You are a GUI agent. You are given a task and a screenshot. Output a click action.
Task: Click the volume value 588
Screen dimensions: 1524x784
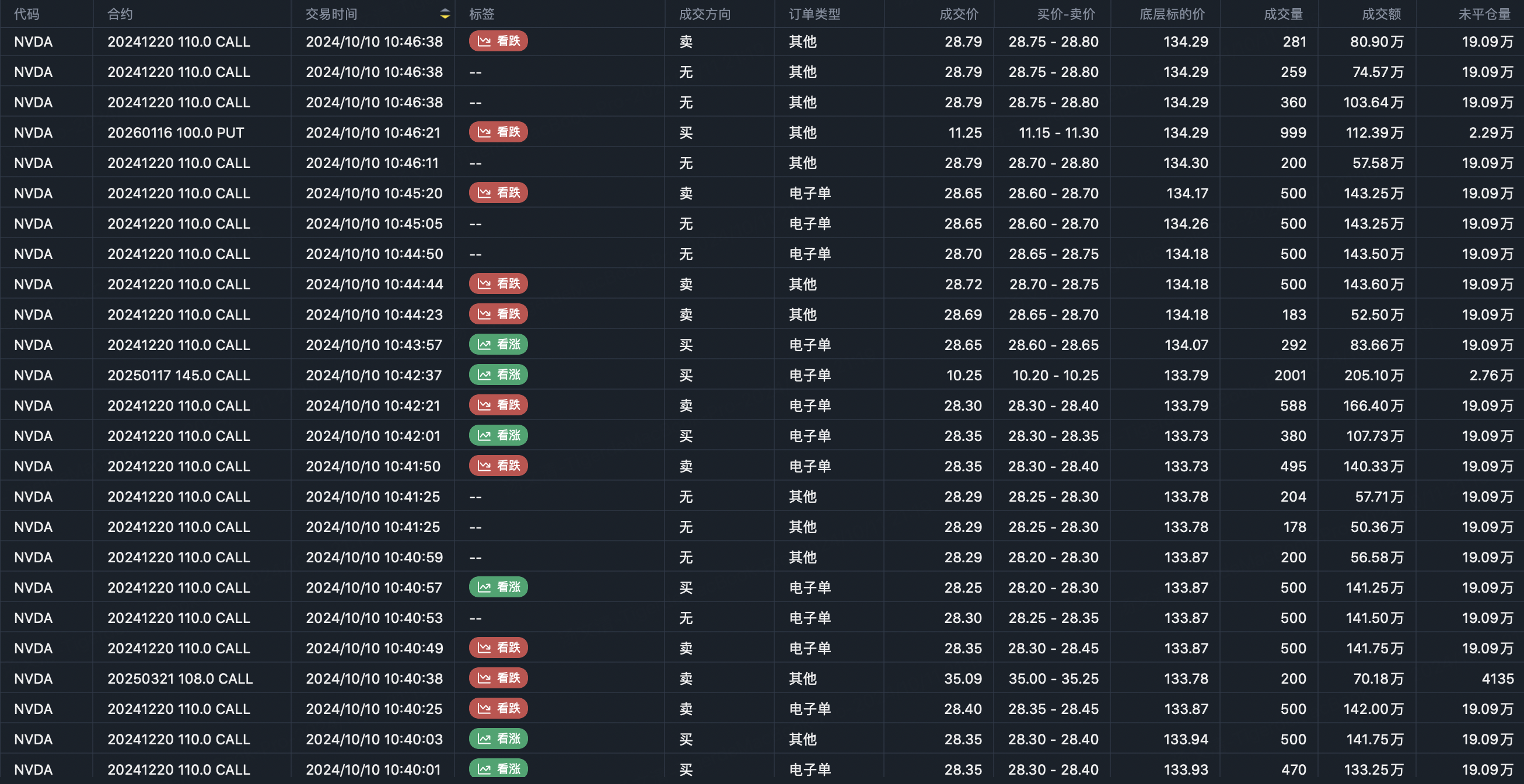[1294, 405]
